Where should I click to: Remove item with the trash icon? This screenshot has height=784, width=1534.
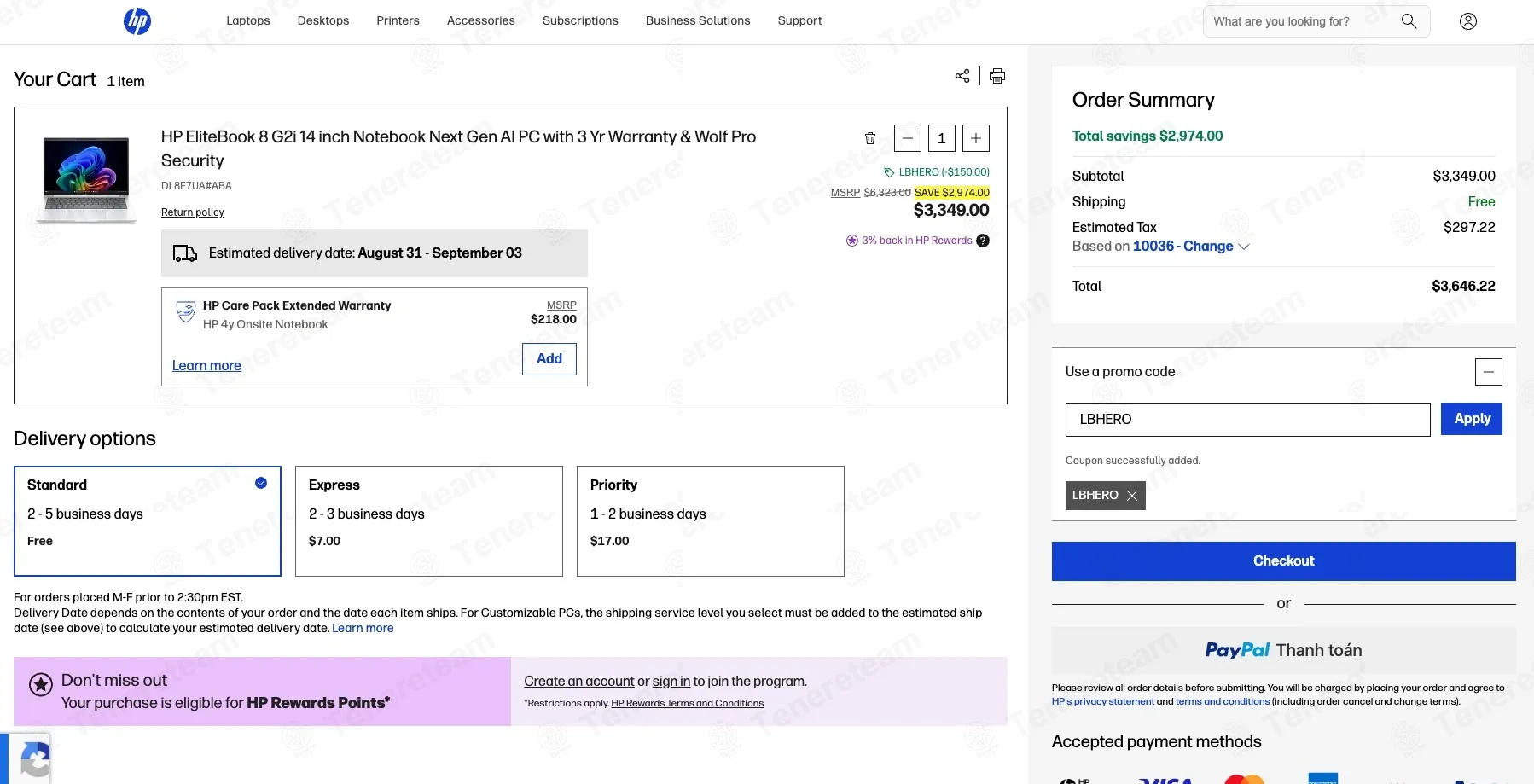click(x=870, y=138)
